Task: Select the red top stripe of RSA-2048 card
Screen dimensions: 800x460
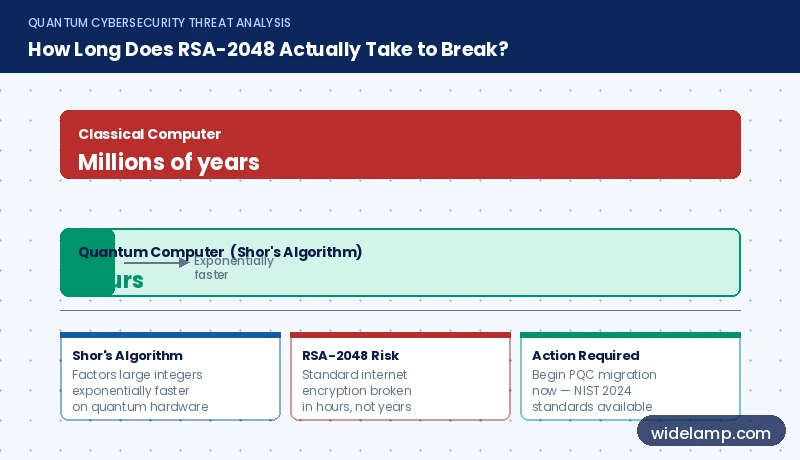Action: tap(401, 335)
